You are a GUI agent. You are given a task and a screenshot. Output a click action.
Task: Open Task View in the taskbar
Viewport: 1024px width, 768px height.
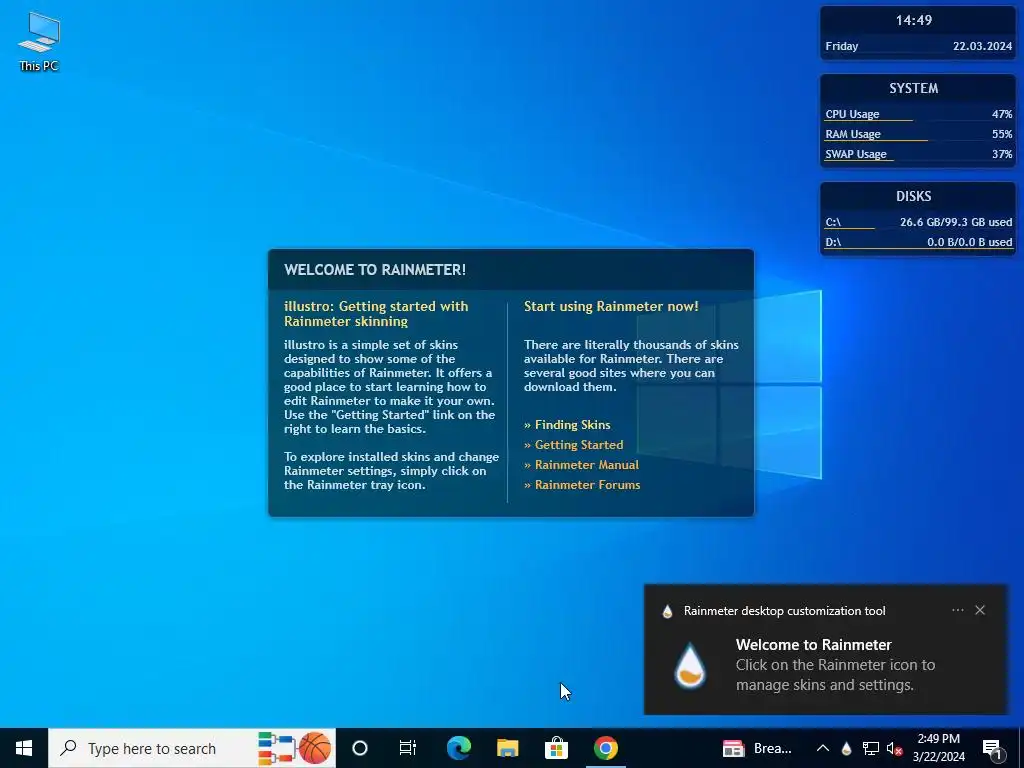click(x=408, y=748)
